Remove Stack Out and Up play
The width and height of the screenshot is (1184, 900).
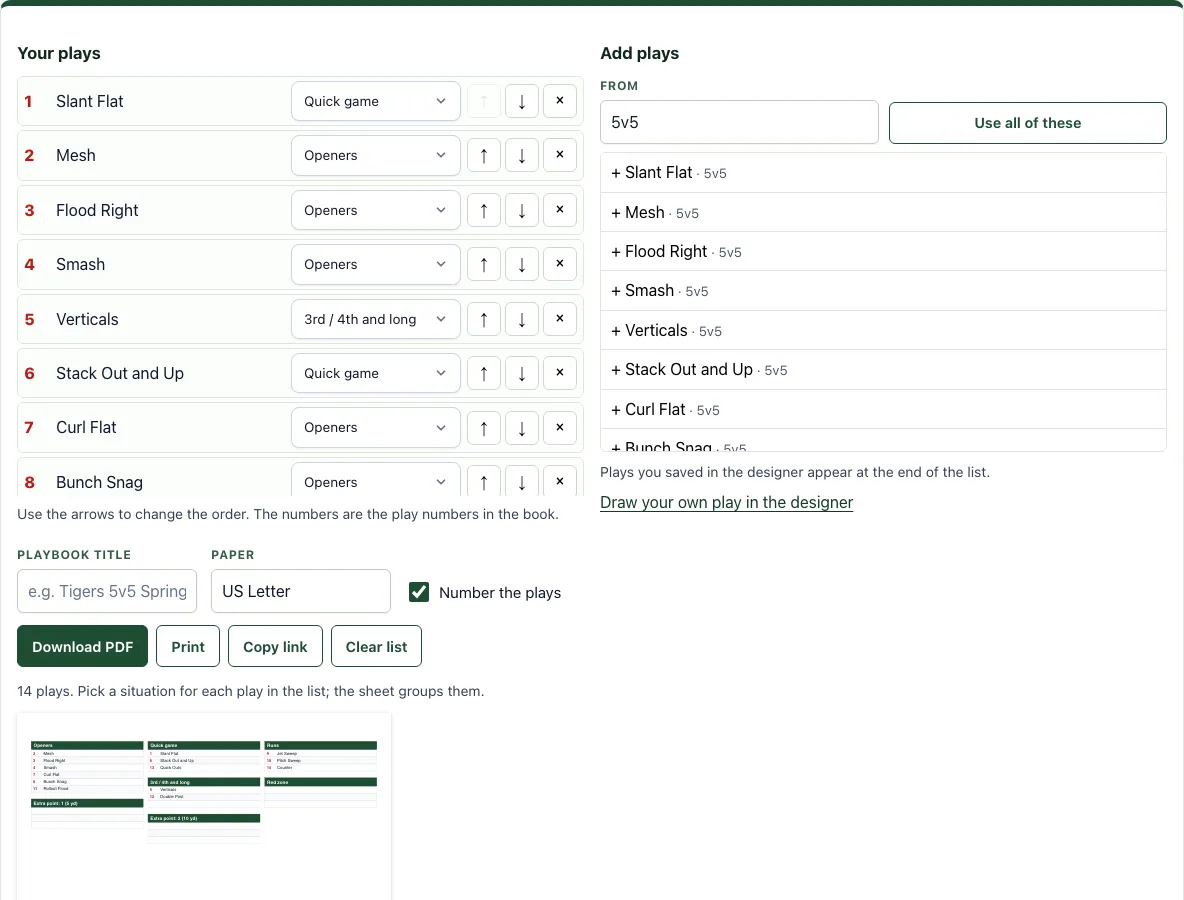560,373
